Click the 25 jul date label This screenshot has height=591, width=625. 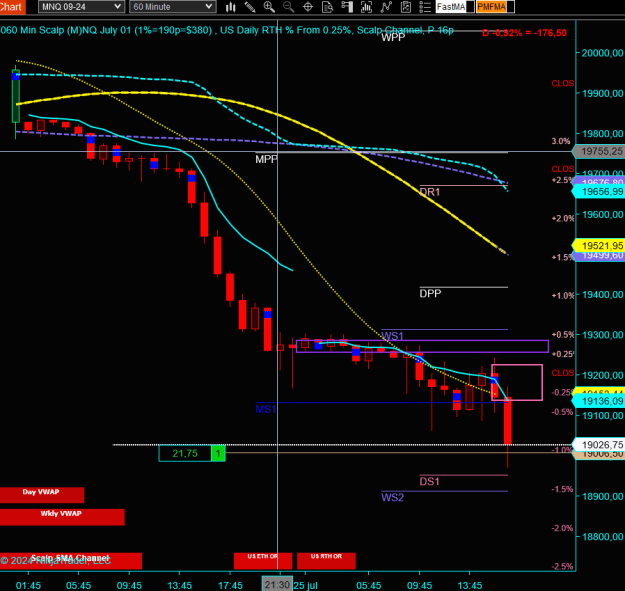pyautogui.click(x=306, y=585)
